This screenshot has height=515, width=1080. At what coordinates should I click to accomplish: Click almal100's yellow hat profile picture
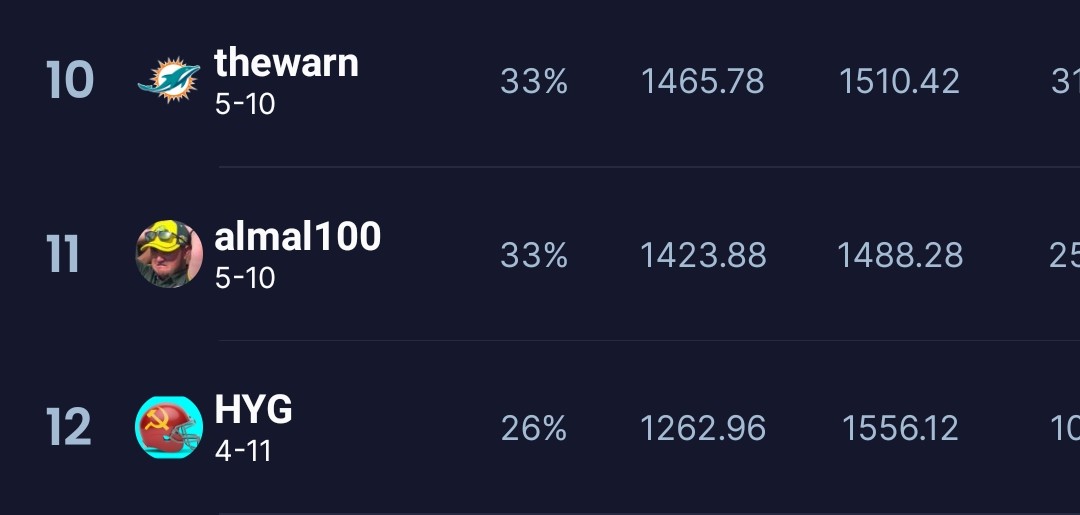tap(169, 254)
